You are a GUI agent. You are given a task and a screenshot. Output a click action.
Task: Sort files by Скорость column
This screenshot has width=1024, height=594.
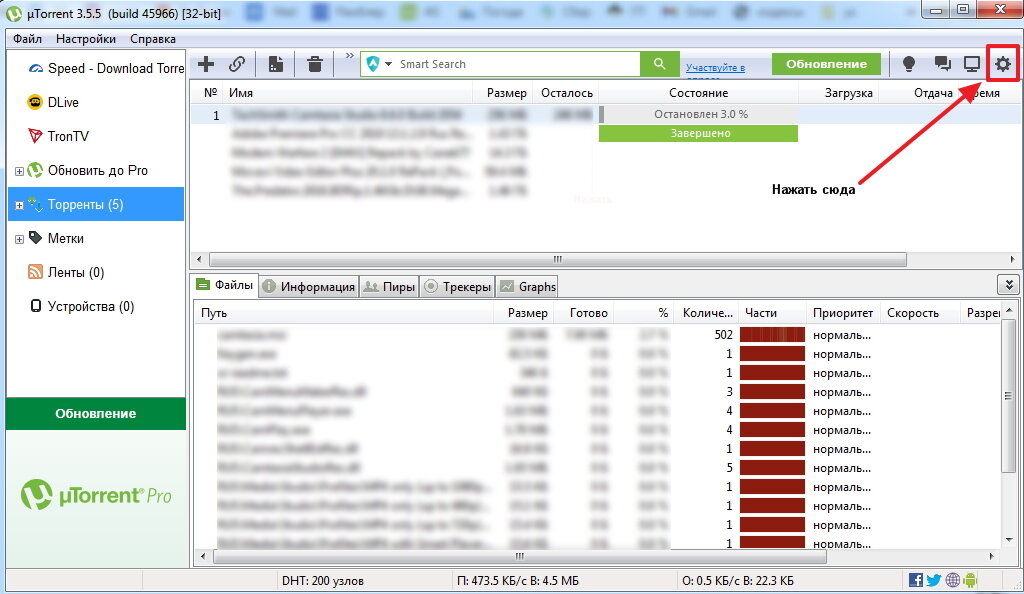tap(920, 313)
